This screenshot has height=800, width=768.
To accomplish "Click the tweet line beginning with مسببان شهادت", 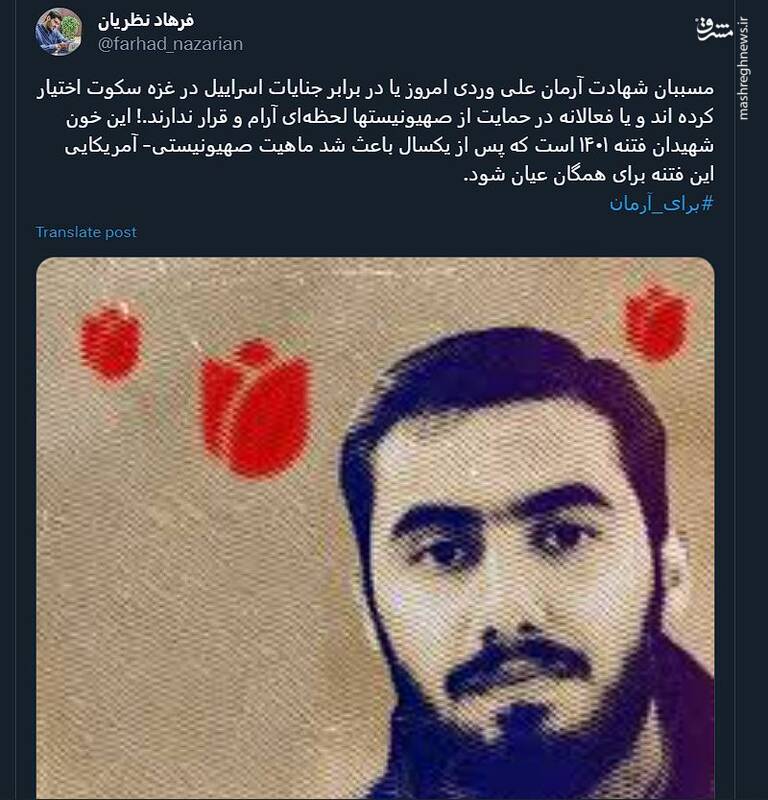I will pyautogui.click(x=375, y=88).
